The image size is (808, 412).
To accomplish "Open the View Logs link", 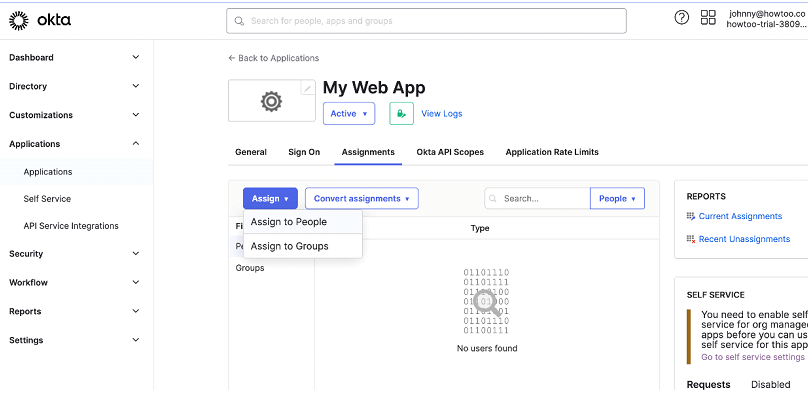I will pyautogui.click(x=441, y=114).
